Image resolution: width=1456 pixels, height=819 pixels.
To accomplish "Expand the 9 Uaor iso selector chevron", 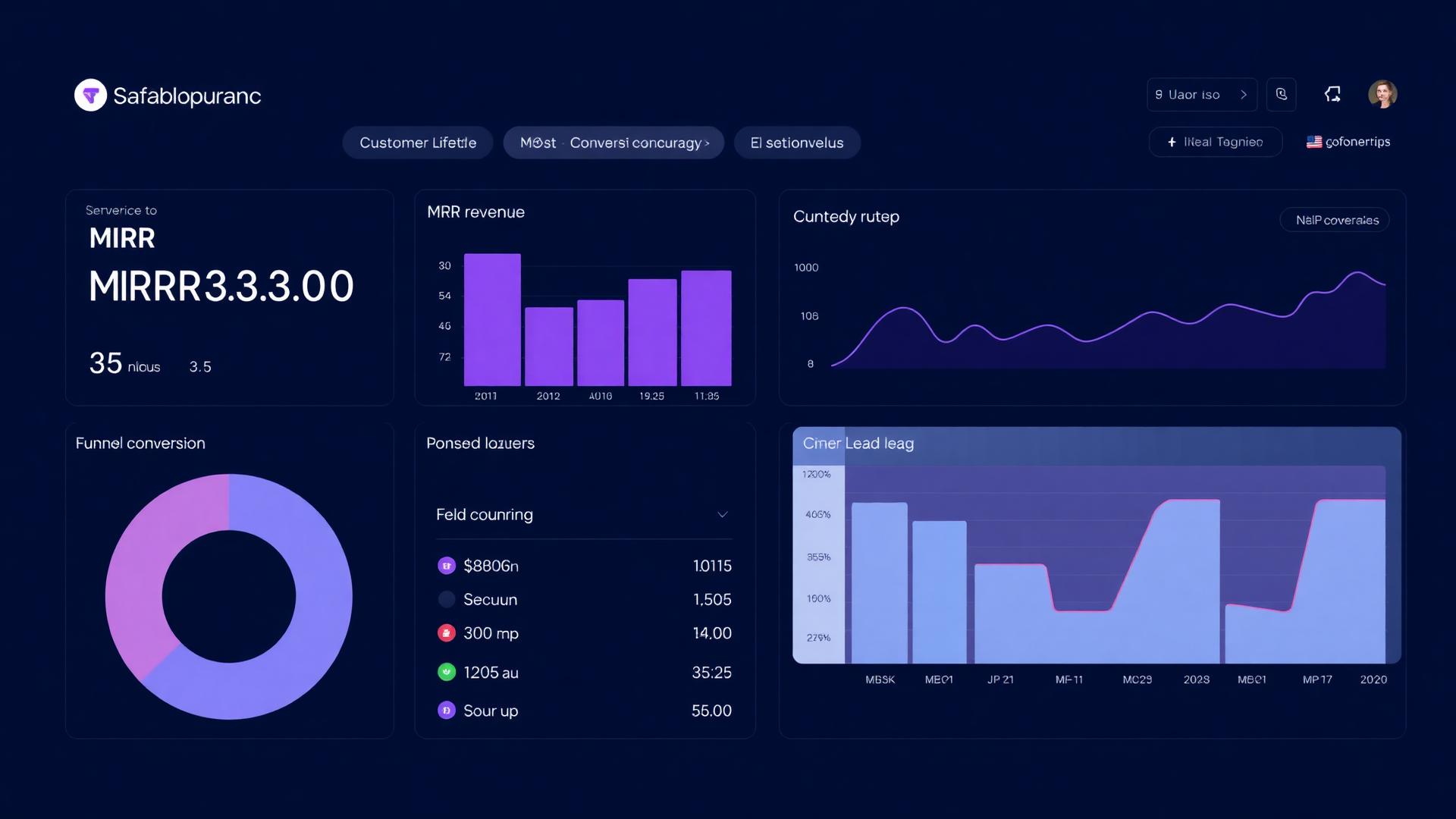I will point(1244,94).
